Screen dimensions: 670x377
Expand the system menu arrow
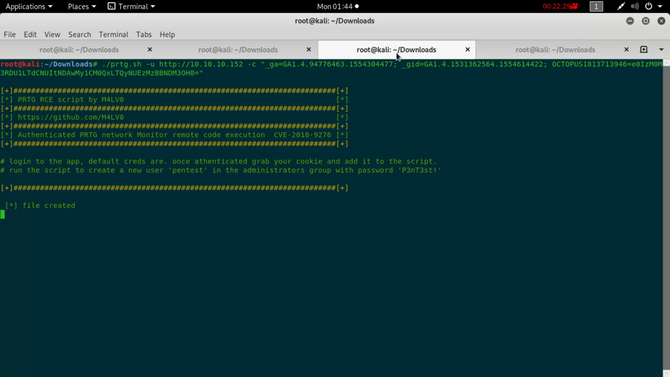click(660, 6)
